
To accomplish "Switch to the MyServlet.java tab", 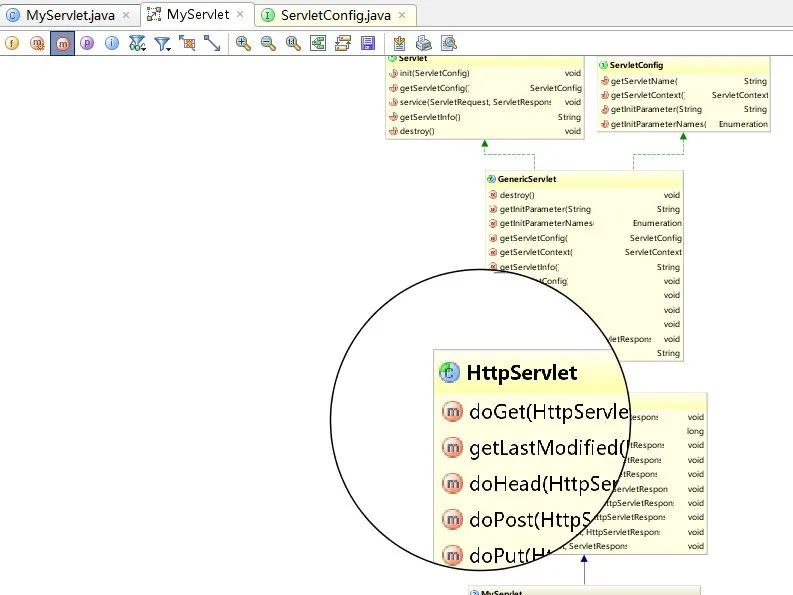I will coord(70,15).
